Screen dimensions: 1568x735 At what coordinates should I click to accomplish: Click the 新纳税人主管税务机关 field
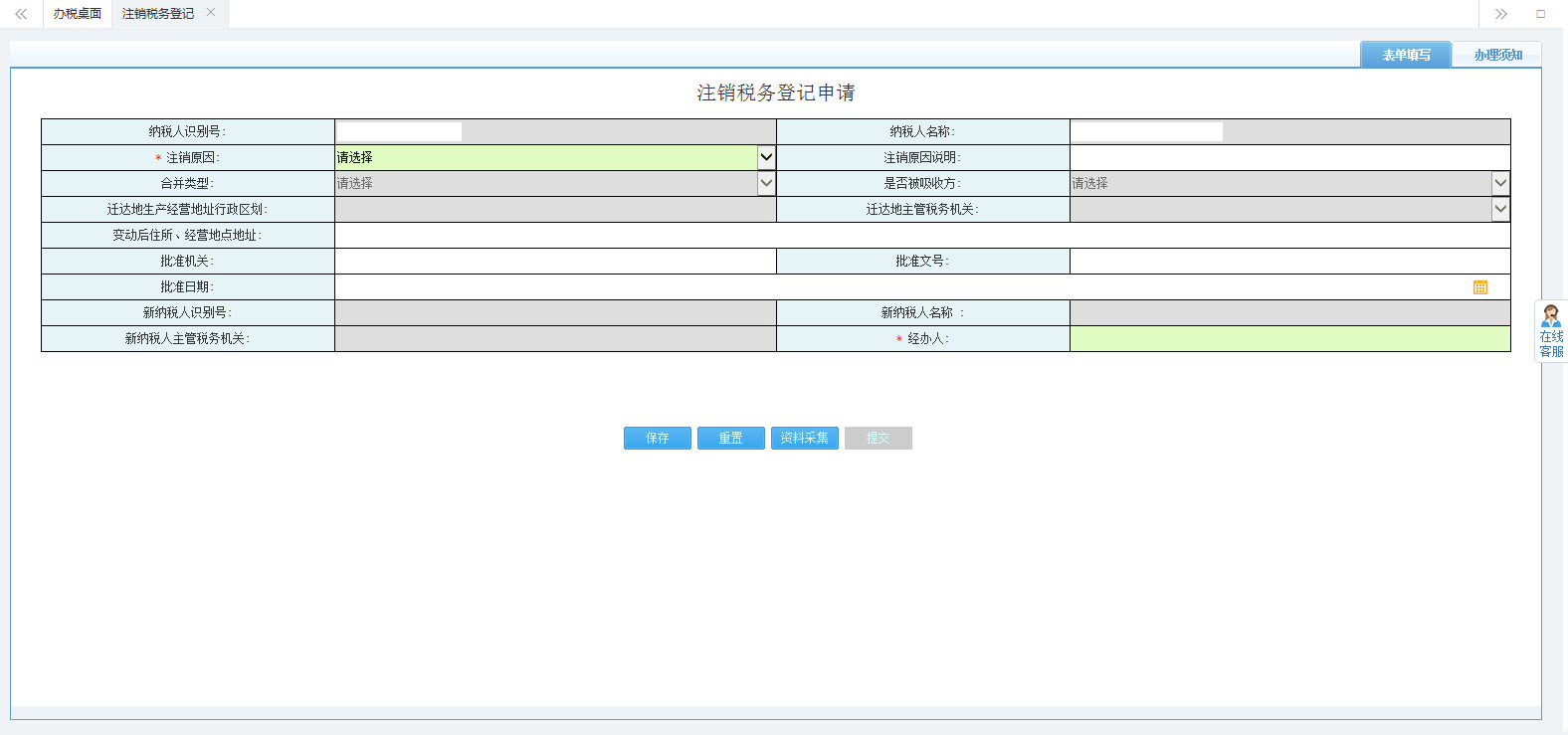555,338
